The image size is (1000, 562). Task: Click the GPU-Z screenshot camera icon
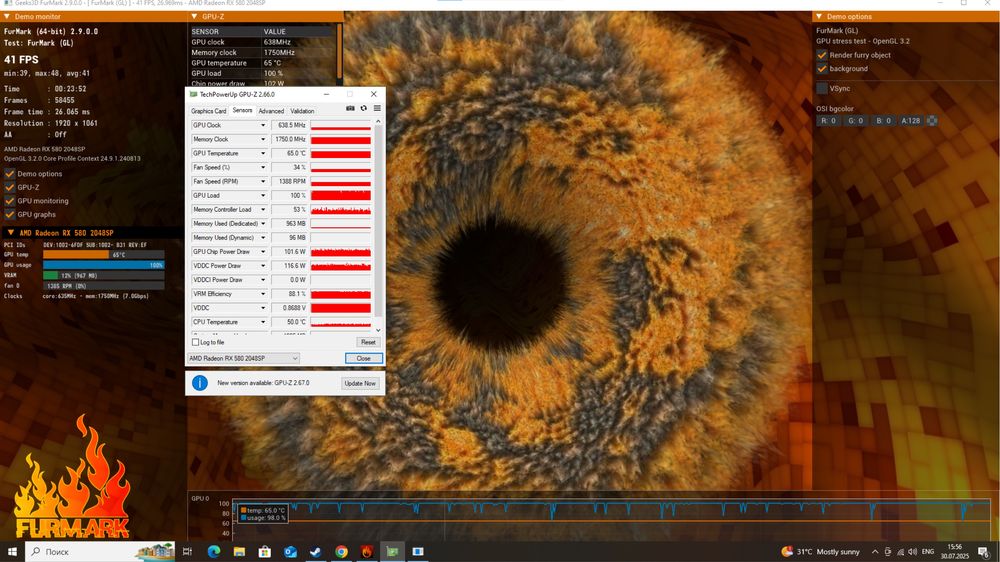[350, 108]
